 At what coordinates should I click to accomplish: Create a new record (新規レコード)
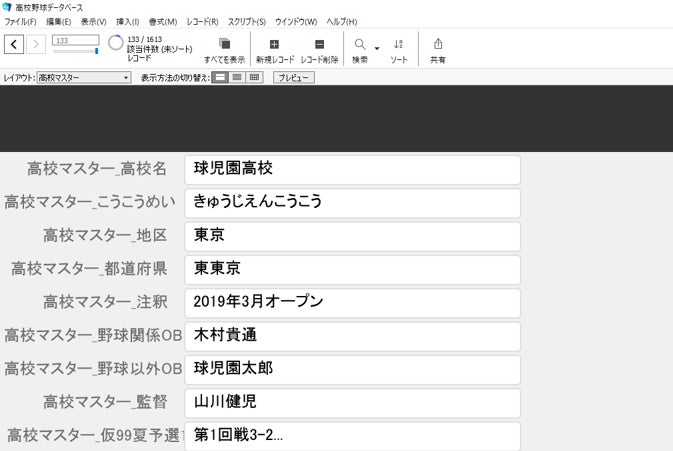tap(275, 44)
